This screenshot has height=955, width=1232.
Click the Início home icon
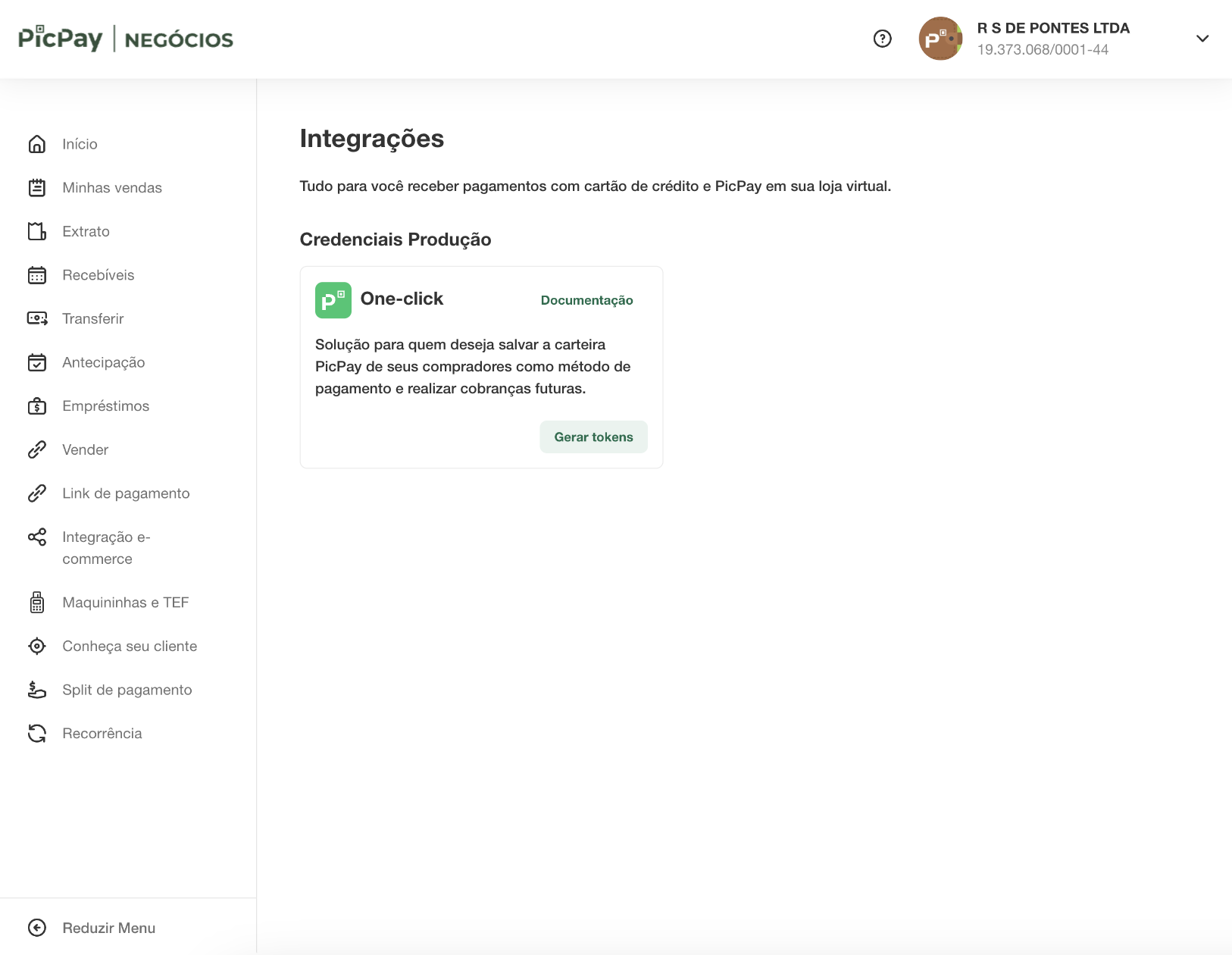(x=37, y=144)
